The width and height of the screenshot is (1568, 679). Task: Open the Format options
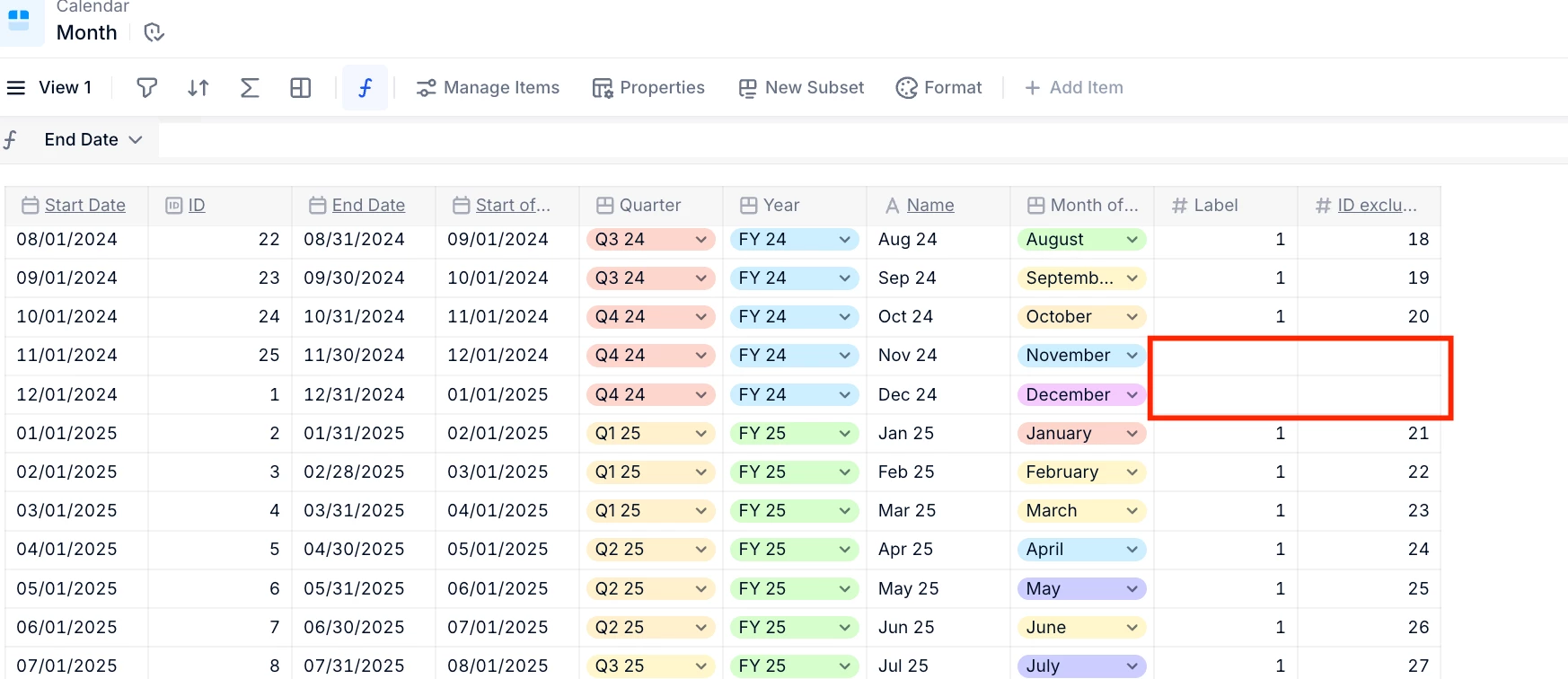[x=939, y=87]
